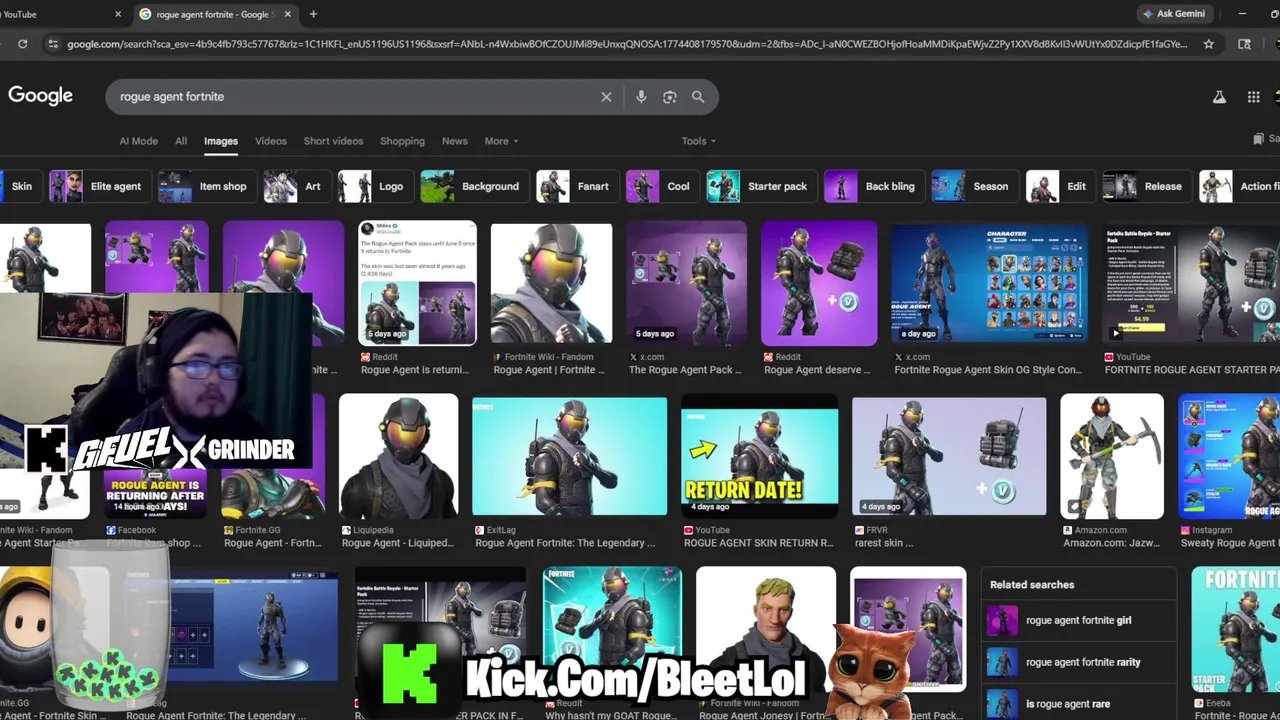Open a new browser tab
This screenshot has height=720, width=1280.
click(313, 14)
